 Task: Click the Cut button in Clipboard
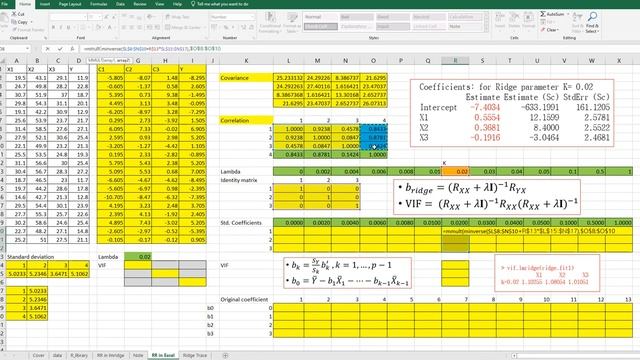coord(18,14)
